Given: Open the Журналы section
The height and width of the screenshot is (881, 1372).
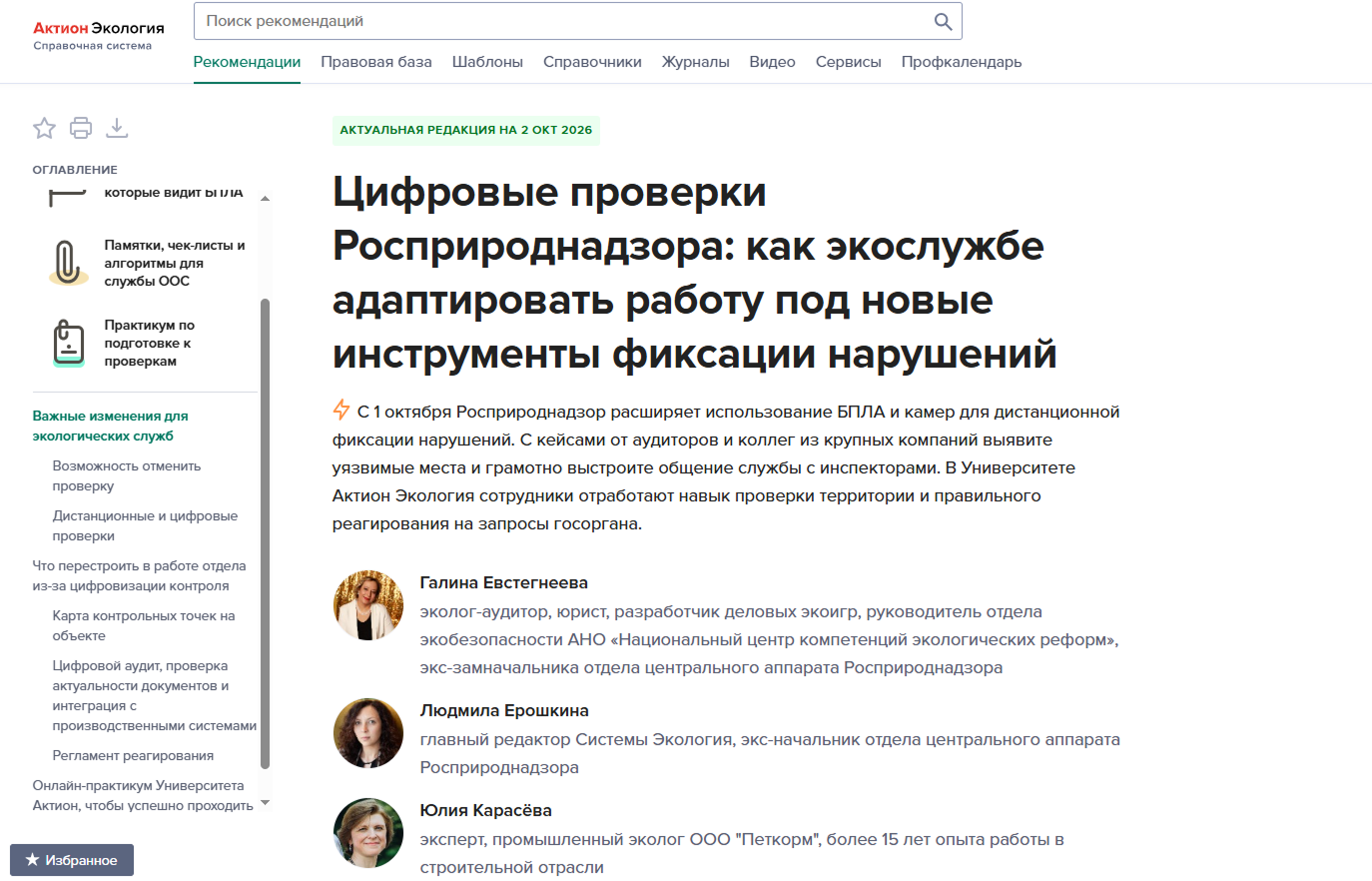Looking at the screenshot, I should point(695,62).
